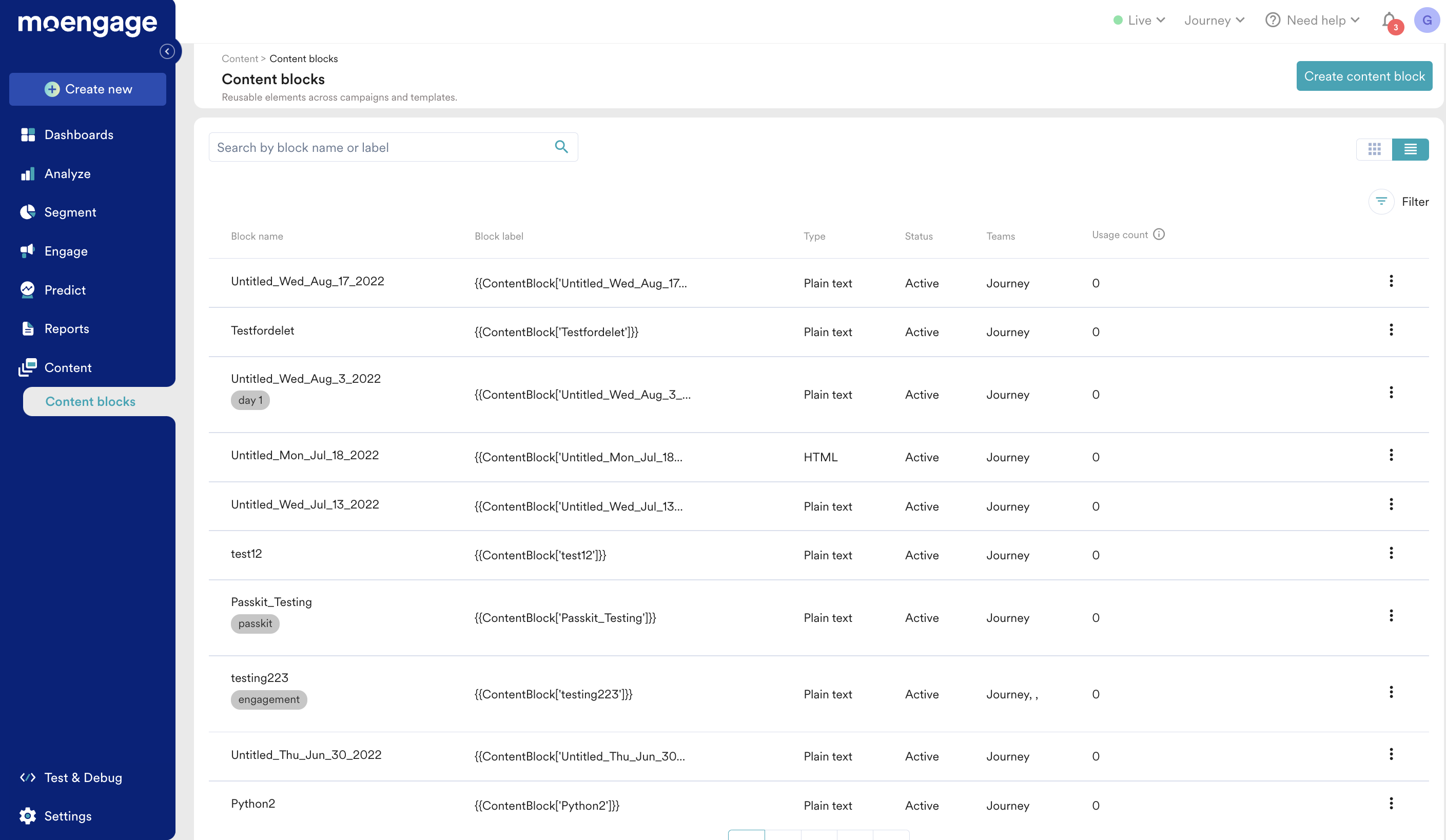1446x840 pixels.
Task: Click Content breadcrumb link
Action: tap(239, 58)
